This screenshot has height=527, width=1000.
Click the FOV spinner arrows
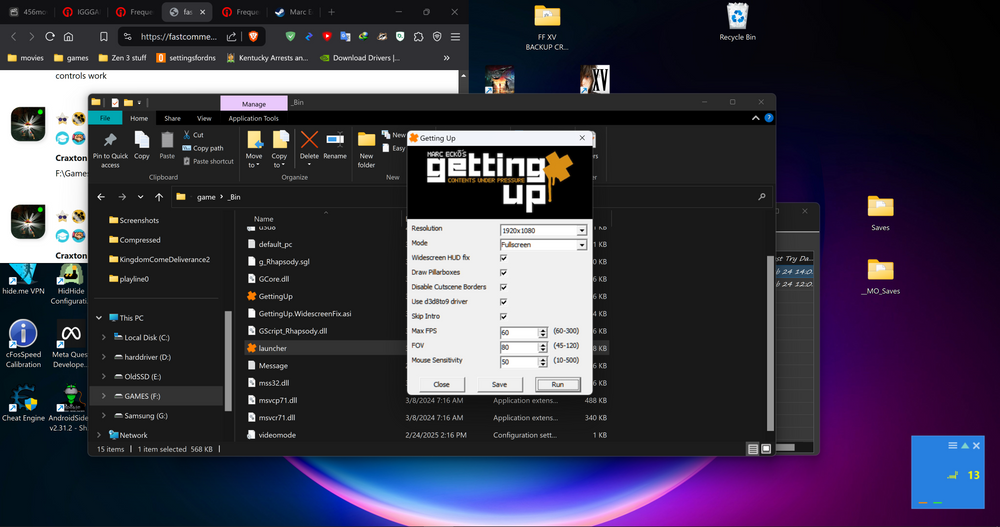(x=543, y=347)
